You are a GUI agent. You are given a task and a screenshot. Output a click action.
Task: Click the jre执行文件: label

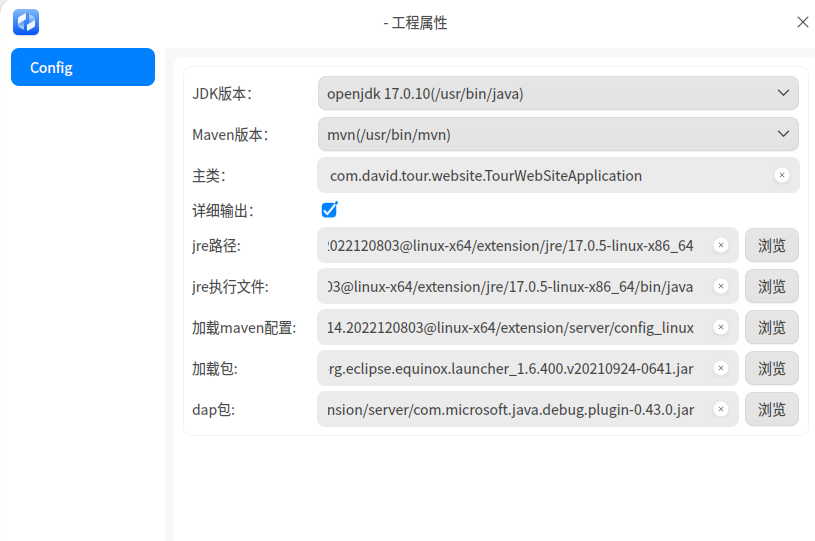click(230, 286)
